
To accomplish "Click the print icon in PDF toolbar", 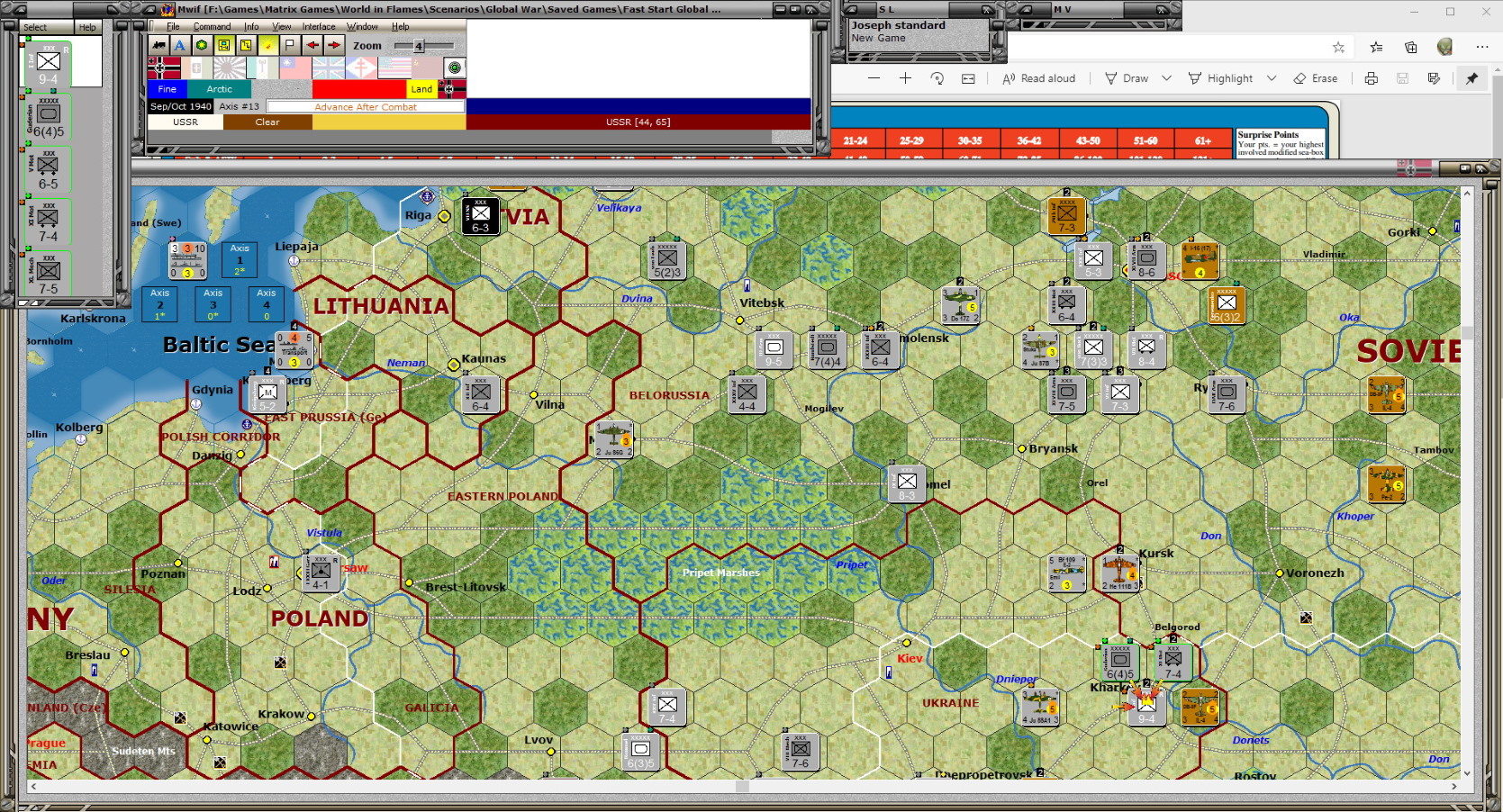I will [1371, 78].
